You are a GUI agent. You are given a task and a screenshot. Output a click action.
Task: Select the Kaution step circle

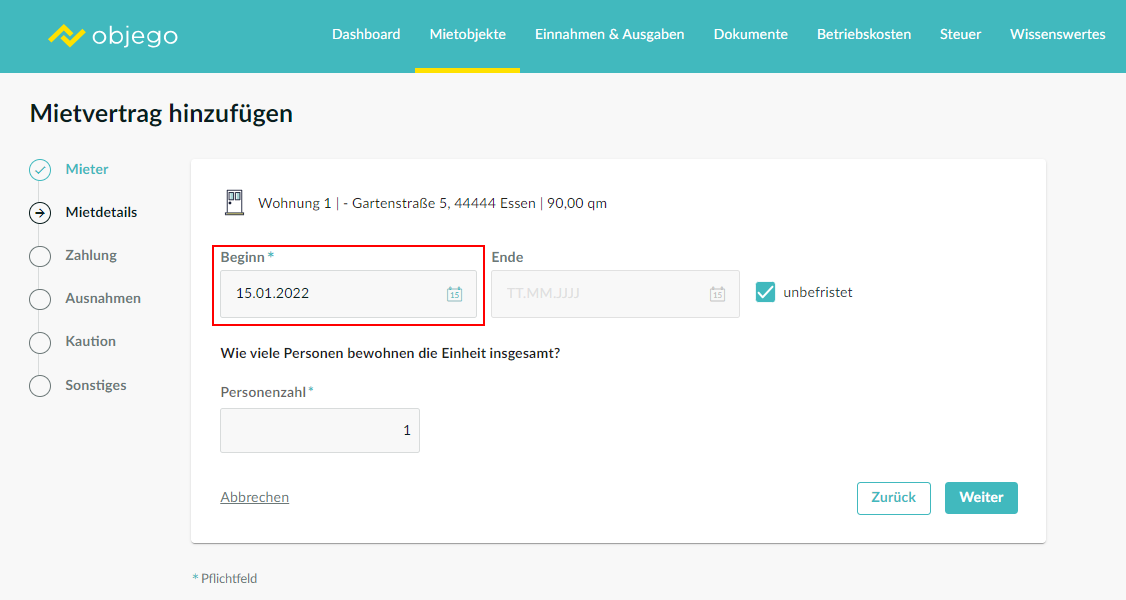(40, 342)
